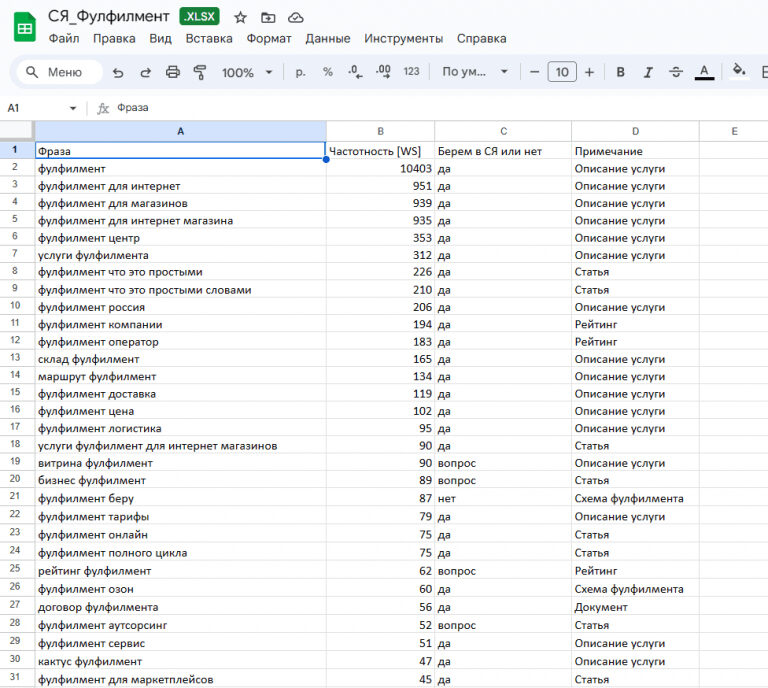Toggle italic formatting
Screen dimensions: 768x688
(x=648, y=72)
